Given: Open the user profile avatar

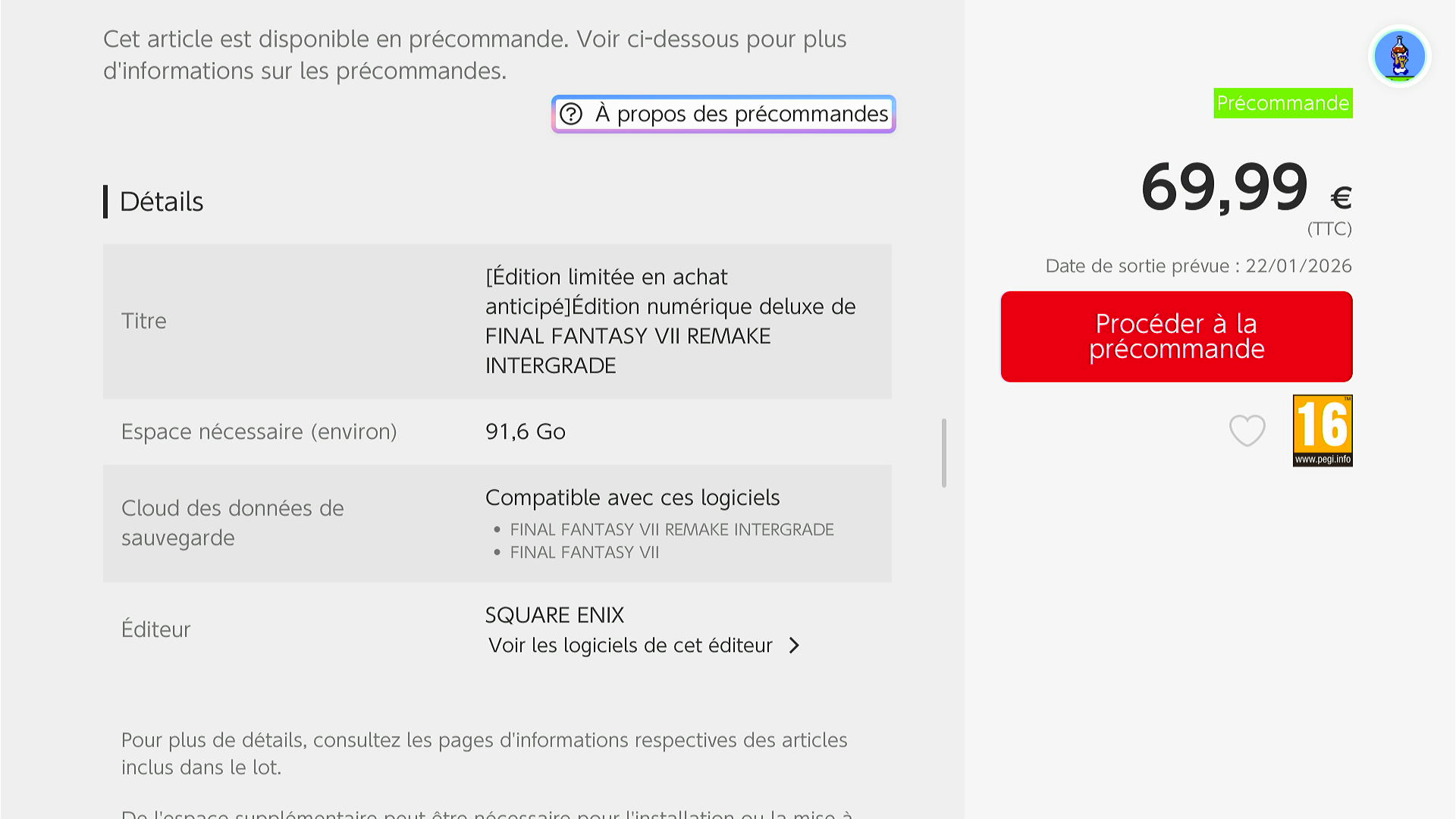Looking at the screenshot, I should [1399, 56].
